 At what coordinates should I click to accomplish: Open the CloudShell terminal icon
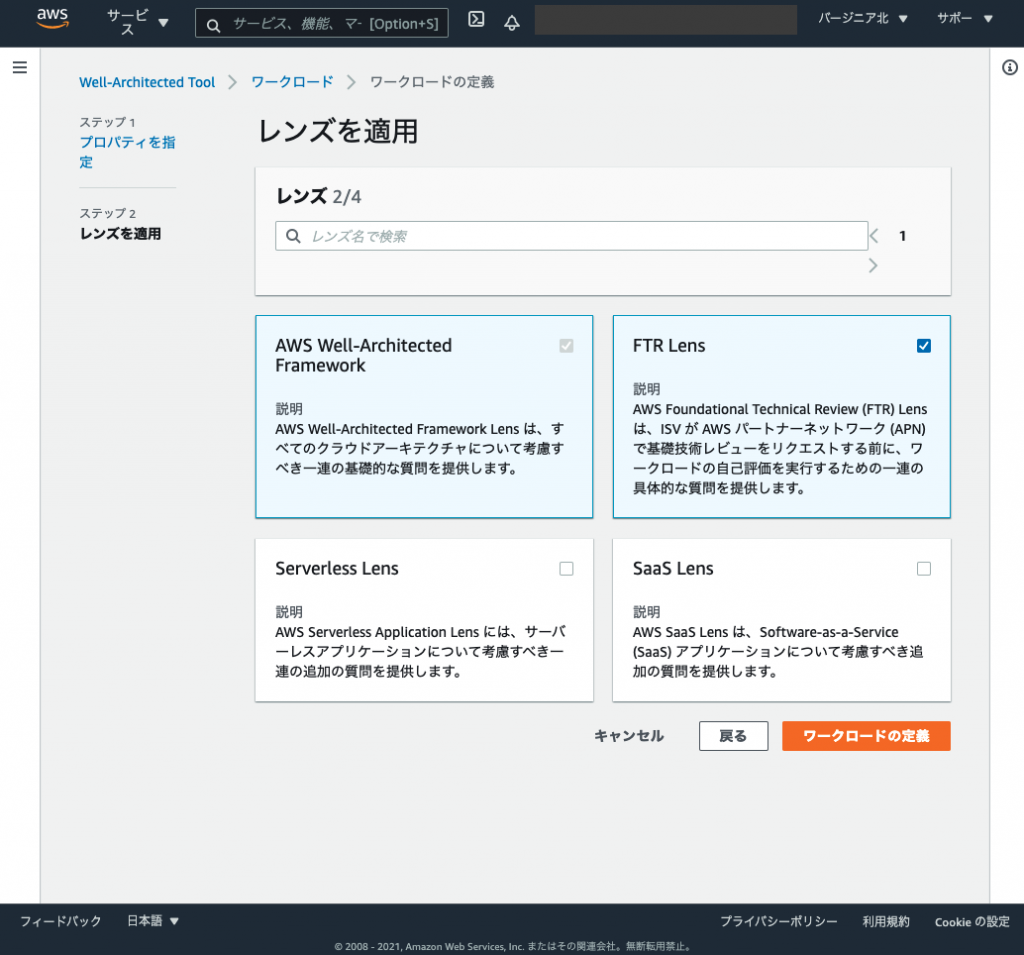pos(476,19)
